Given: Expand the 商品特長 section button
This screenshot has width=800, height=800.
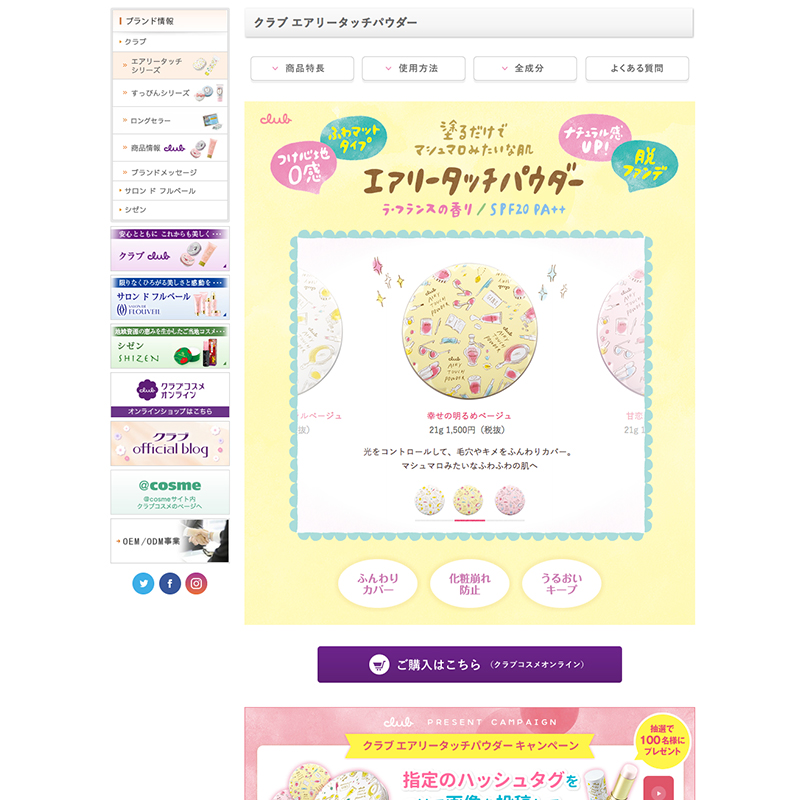Looking at the screenshot, I should (x=302, y=68).
